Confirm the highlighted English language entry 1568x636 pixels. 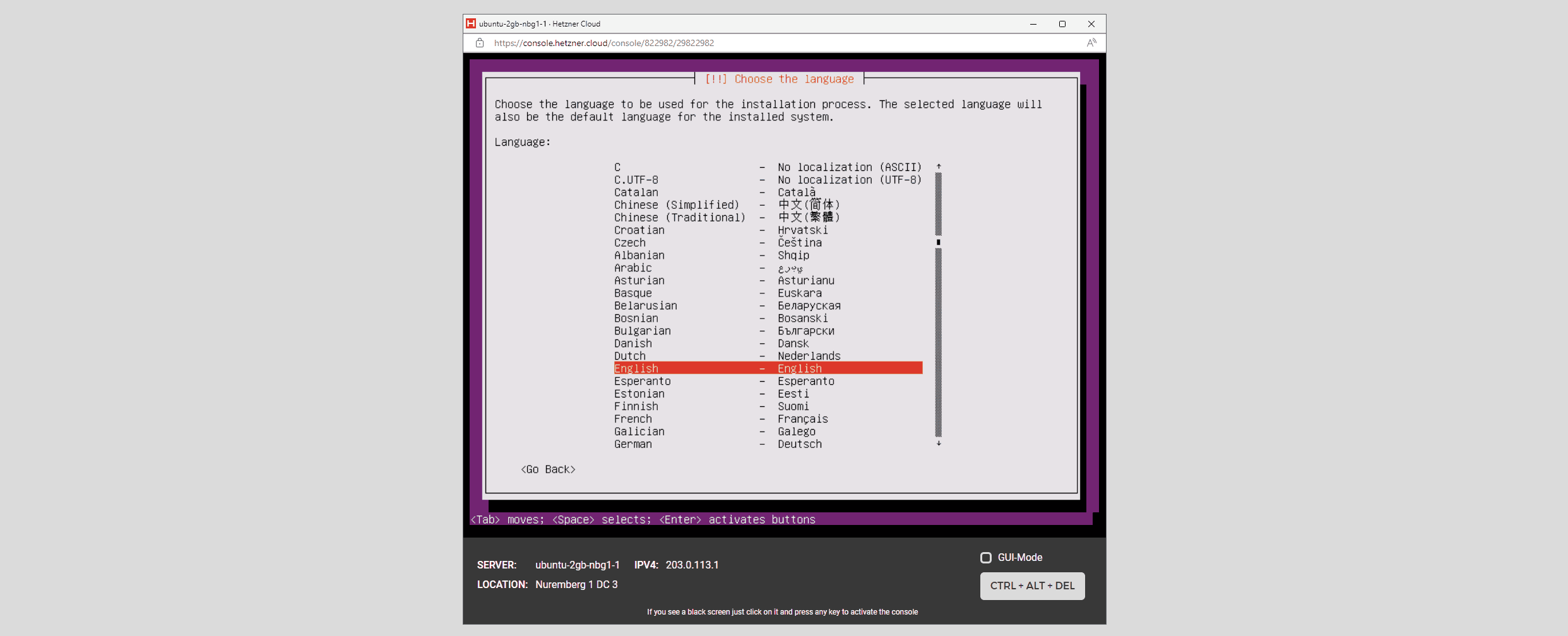tap(636, 368)
